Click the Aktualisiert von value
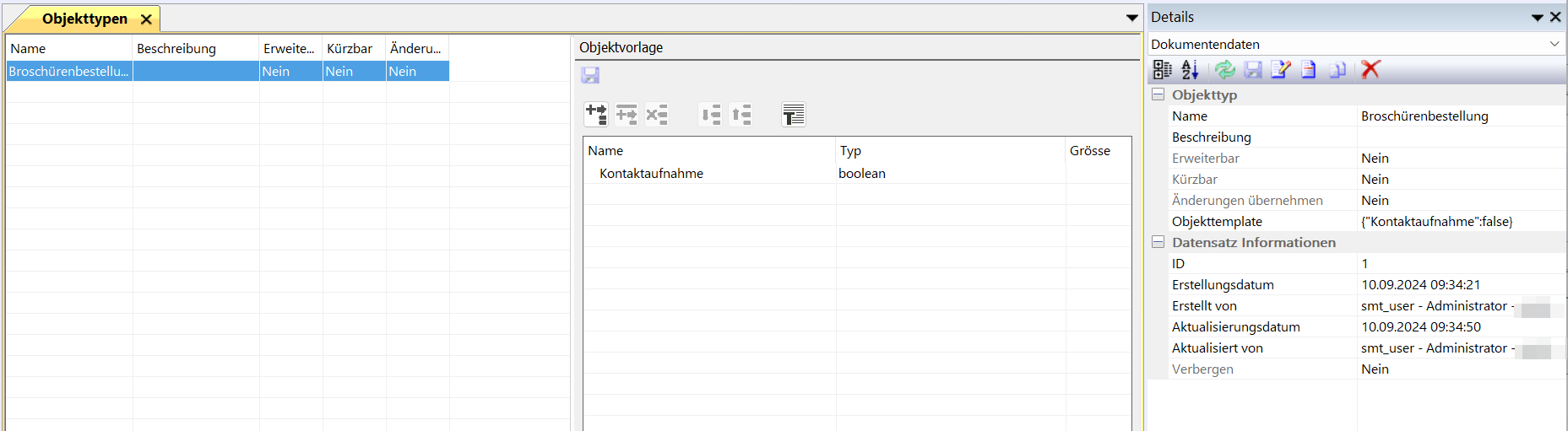The width and height of the screenshot is (1568, 431). [1461, 347]
